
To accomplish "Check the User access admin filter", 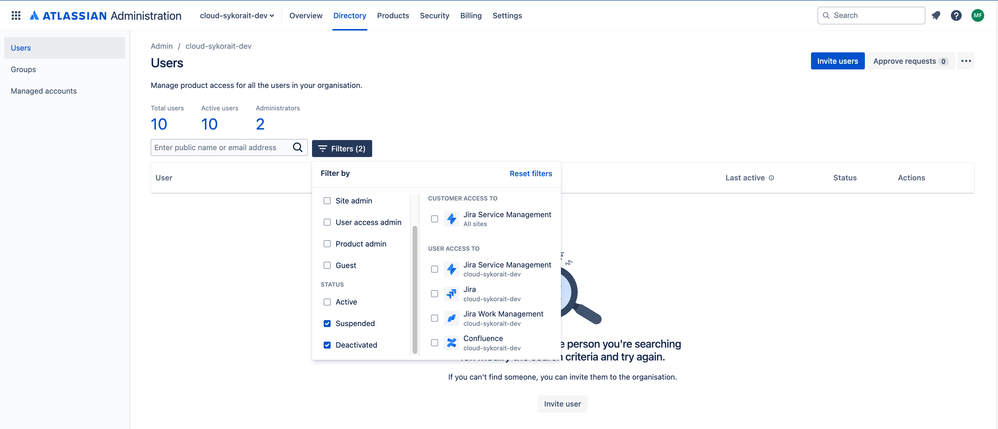I will (x=327, y=222).
